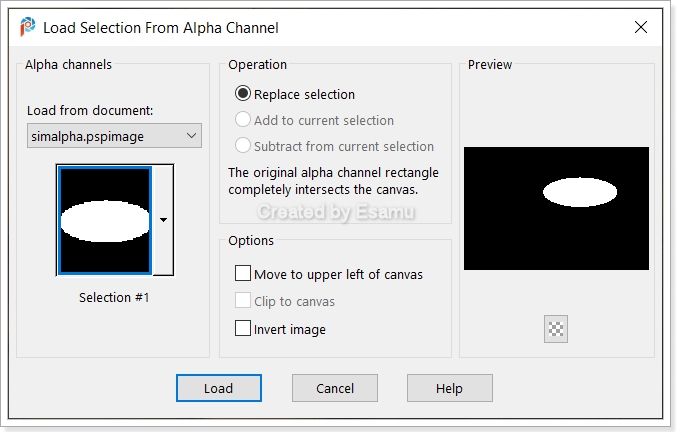Click the Selection #1 label

pos(114,297)
